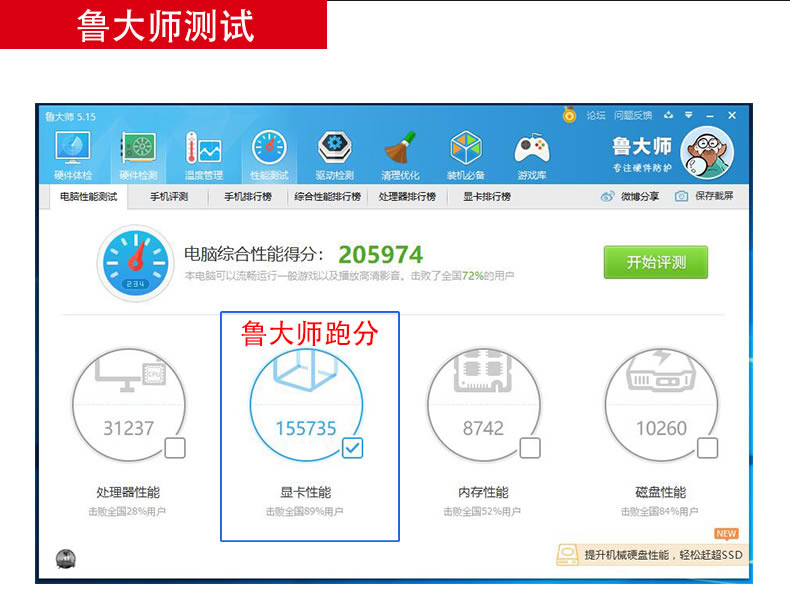Open 游戏库 game library controller icon

pyautogui.click(x=532, y=148)
